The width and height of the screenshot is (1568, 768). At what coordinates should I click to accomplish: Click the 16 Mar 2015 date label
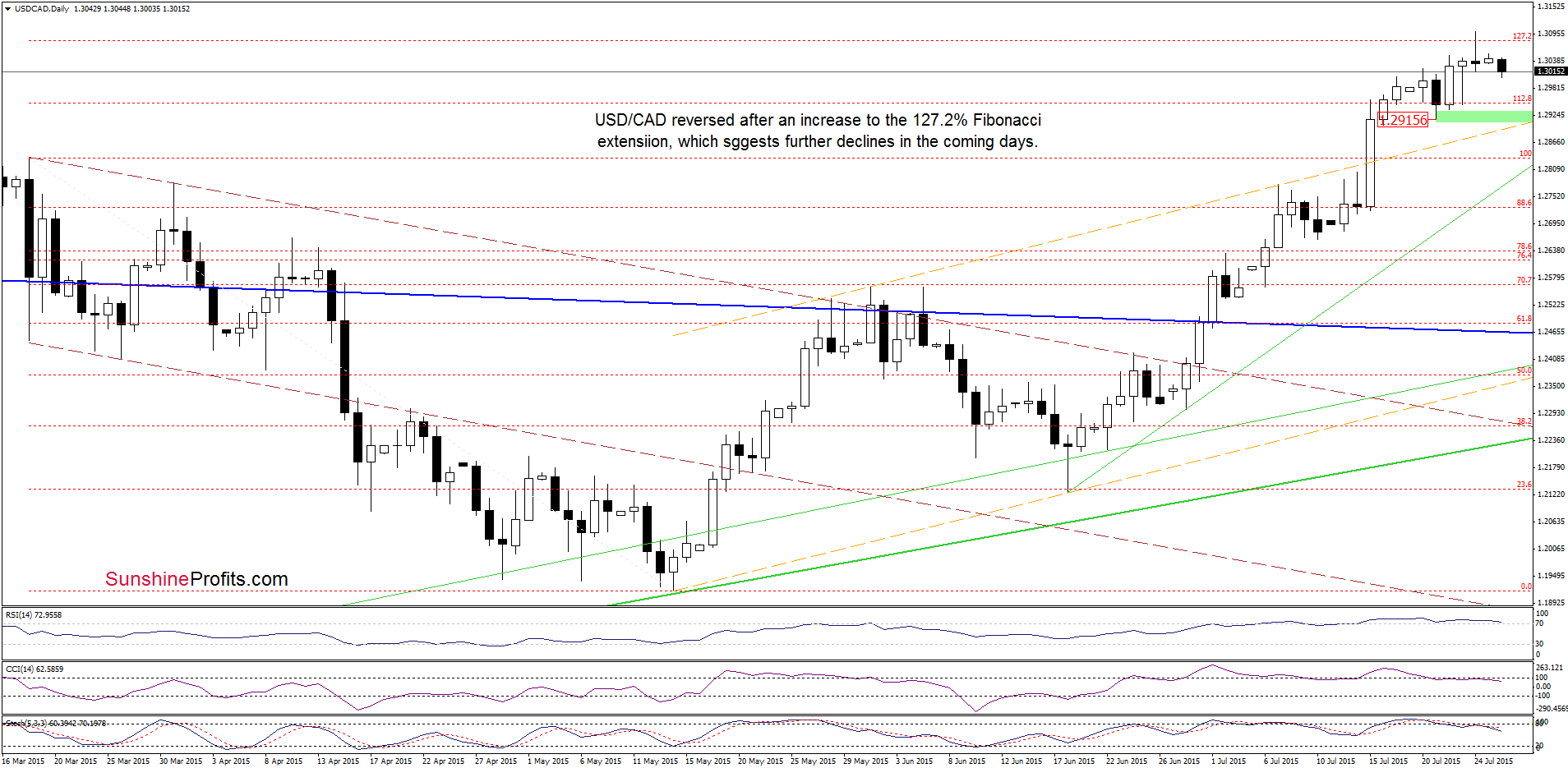coord(23,761)
